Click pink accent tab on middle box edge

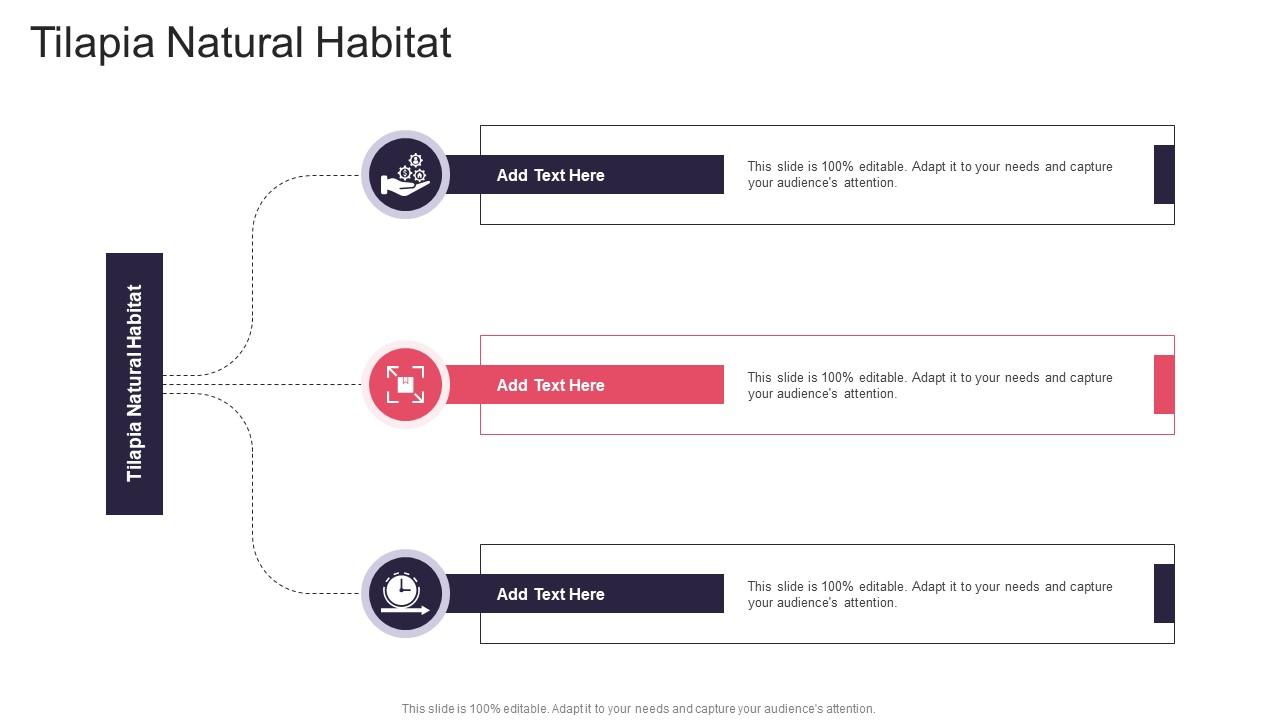tap(1164, 384)
